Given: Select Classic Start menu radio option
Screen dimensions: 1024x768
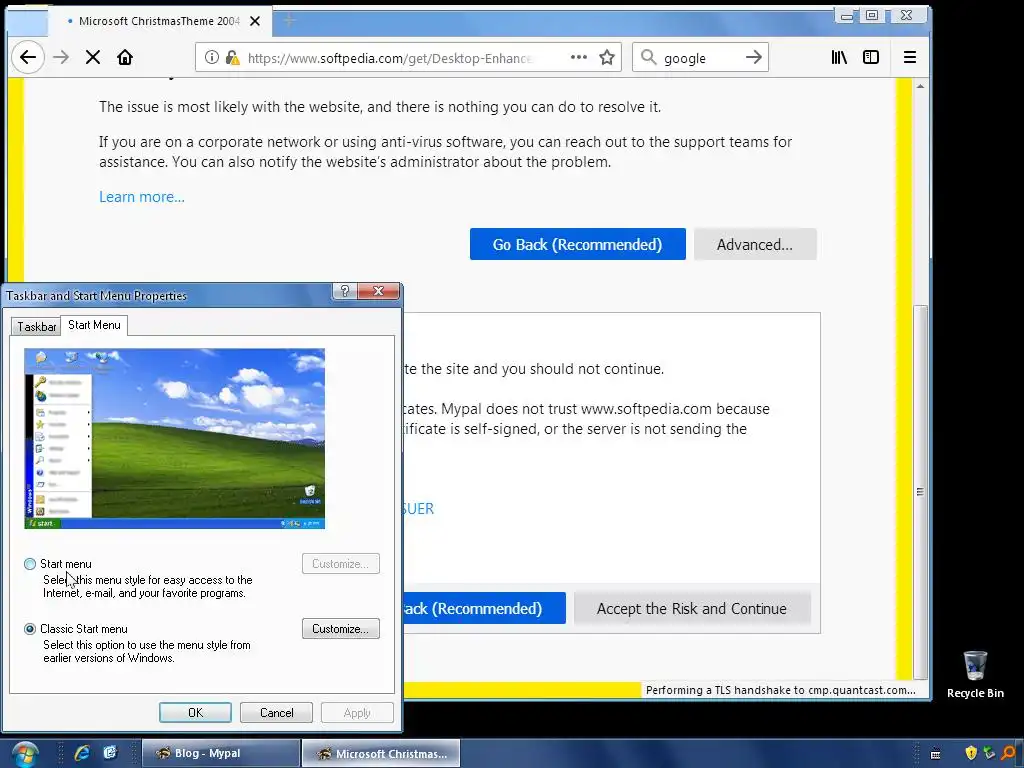Looking at the screenshot, I should pyautogui.click(x=30, y=629).
